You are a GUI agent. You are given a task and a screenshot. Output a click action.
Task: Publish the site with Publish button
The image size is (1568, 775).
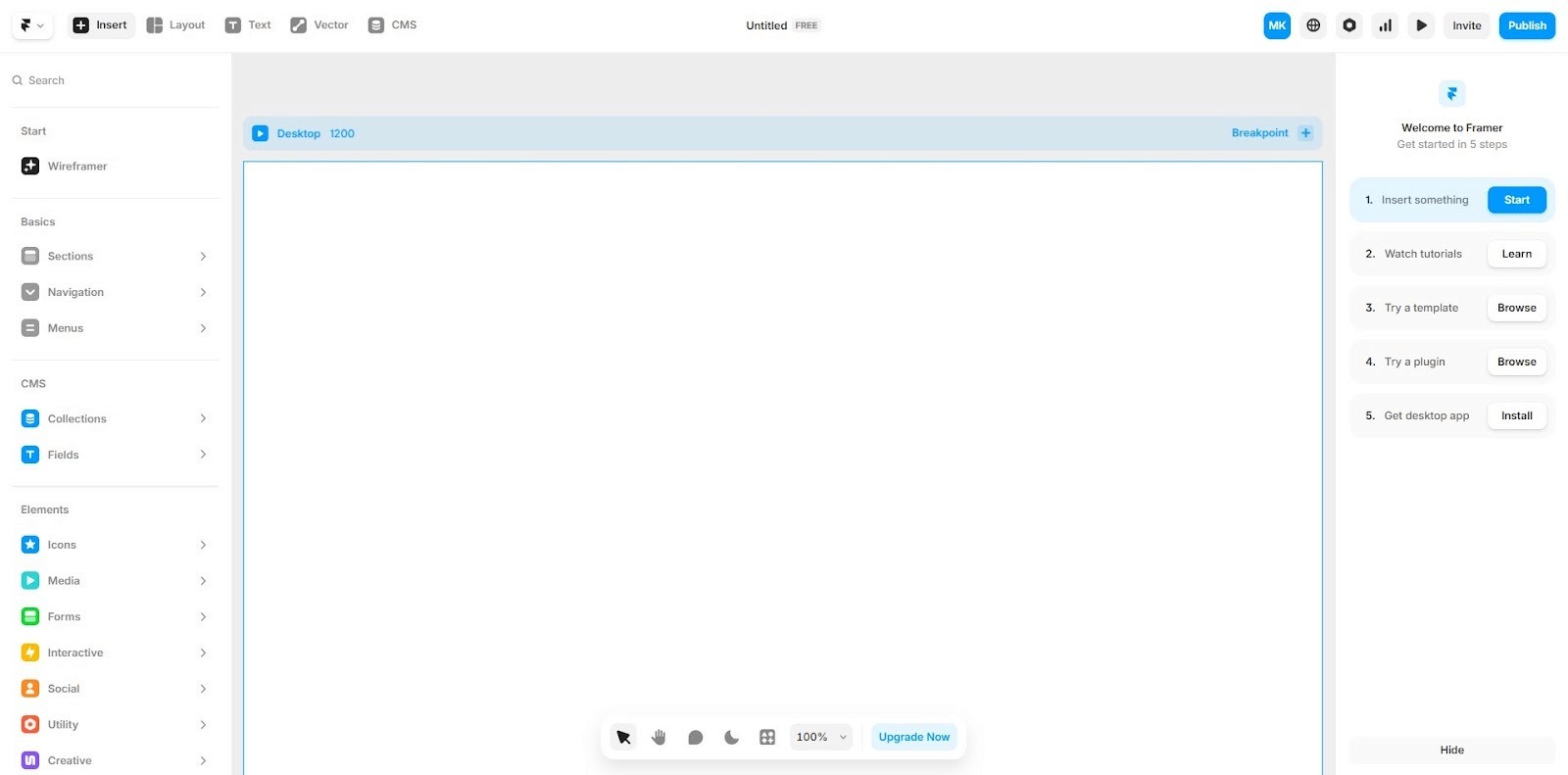coord(1527,25)
